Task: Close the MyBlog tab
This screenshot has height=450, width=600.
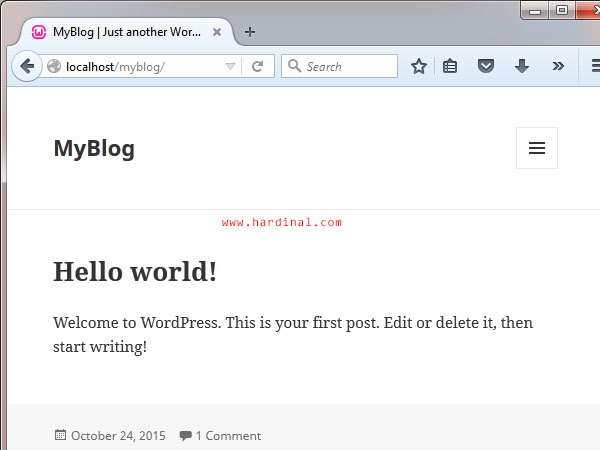Action: point(217,32)
